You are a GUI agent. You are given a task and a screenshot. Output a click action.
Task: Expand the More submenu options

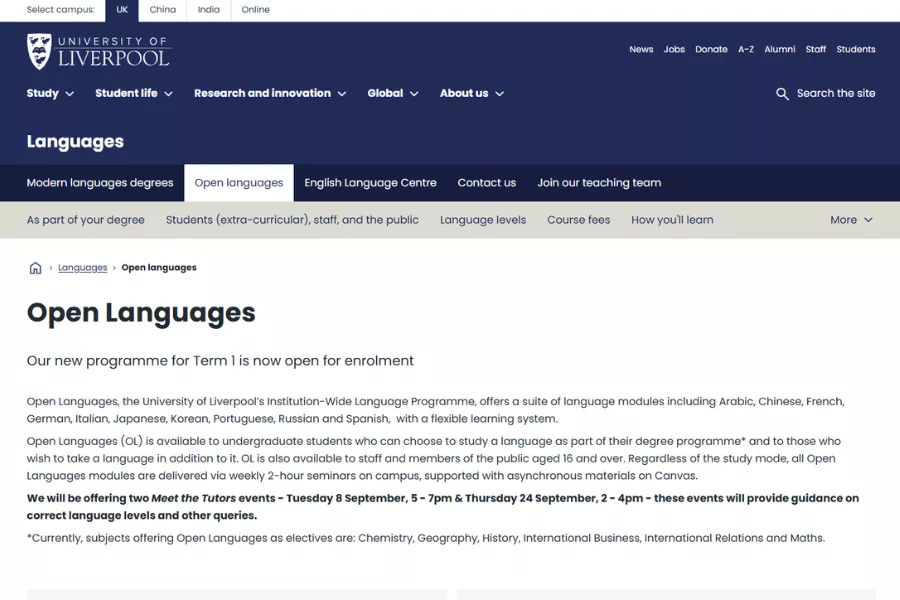pyautogui.click(x=851, y=220)
